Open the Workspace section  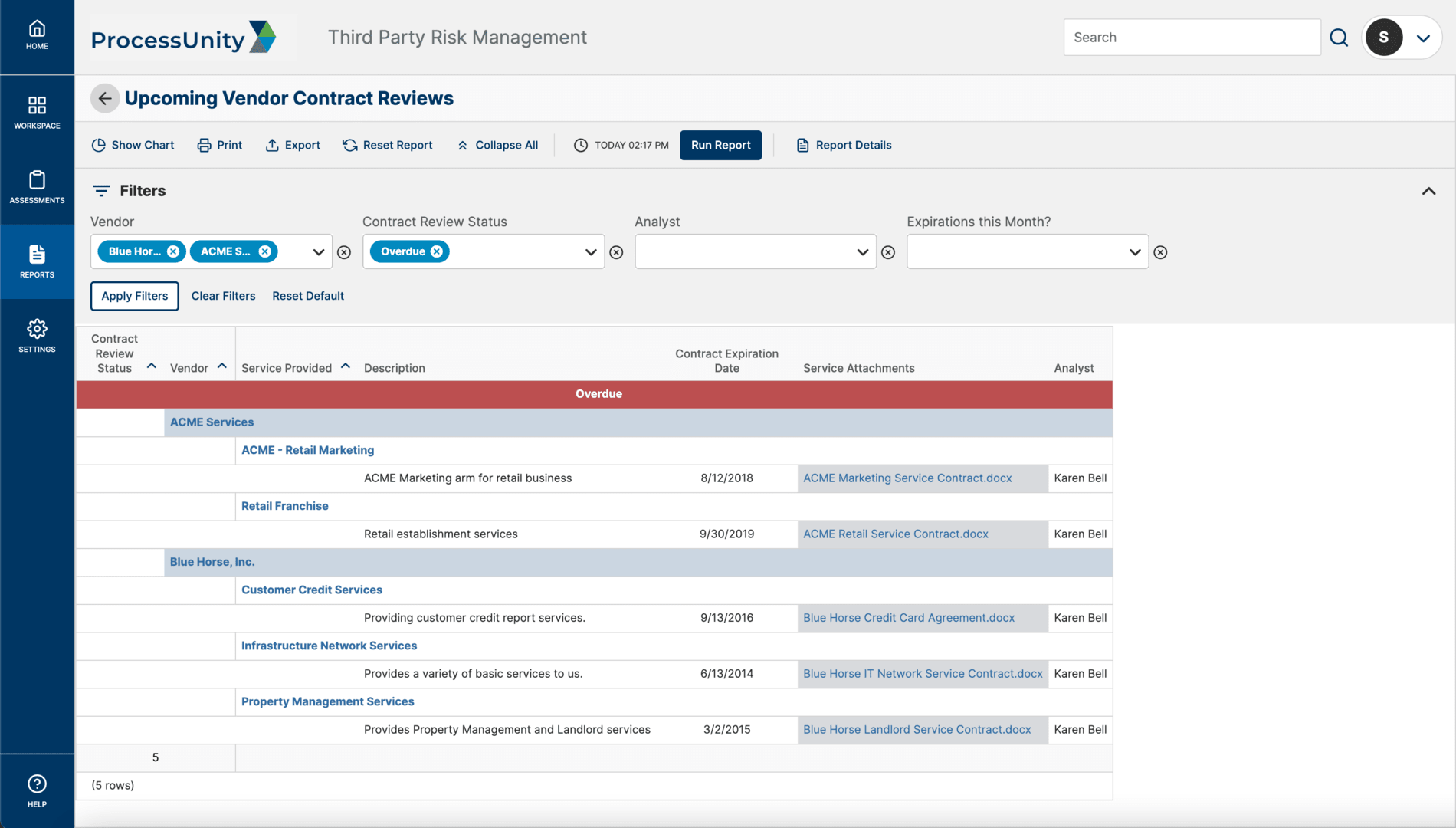coord(37,112)
